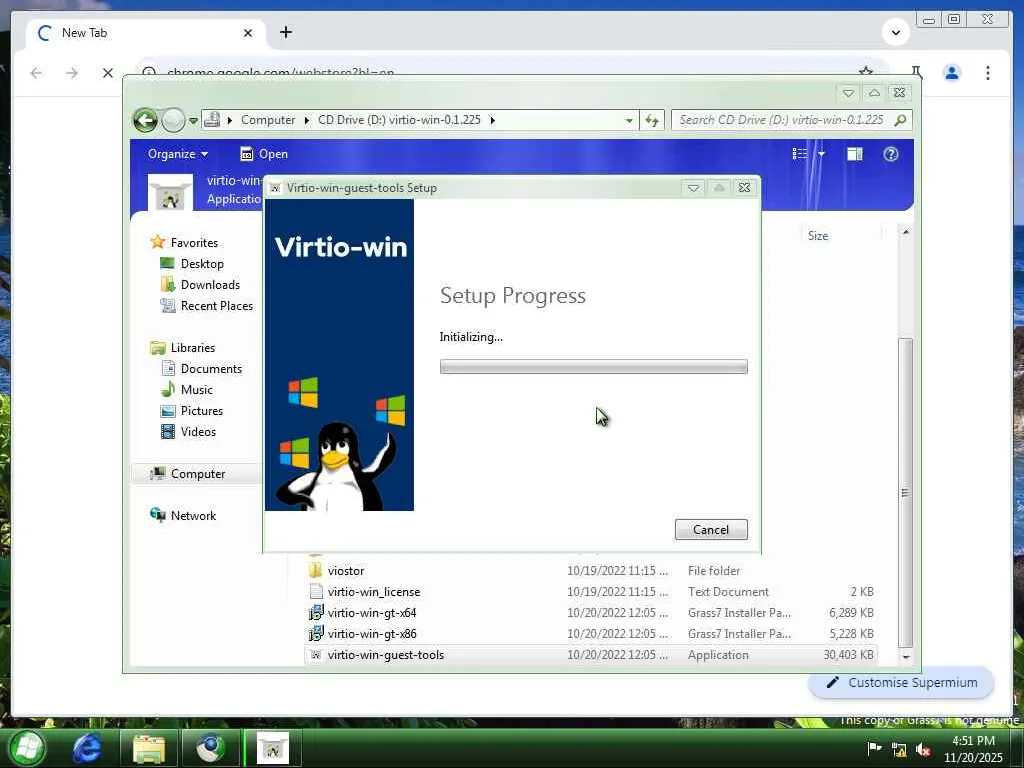
Task: Click Customise Supermium button
Action: [901, 683]
